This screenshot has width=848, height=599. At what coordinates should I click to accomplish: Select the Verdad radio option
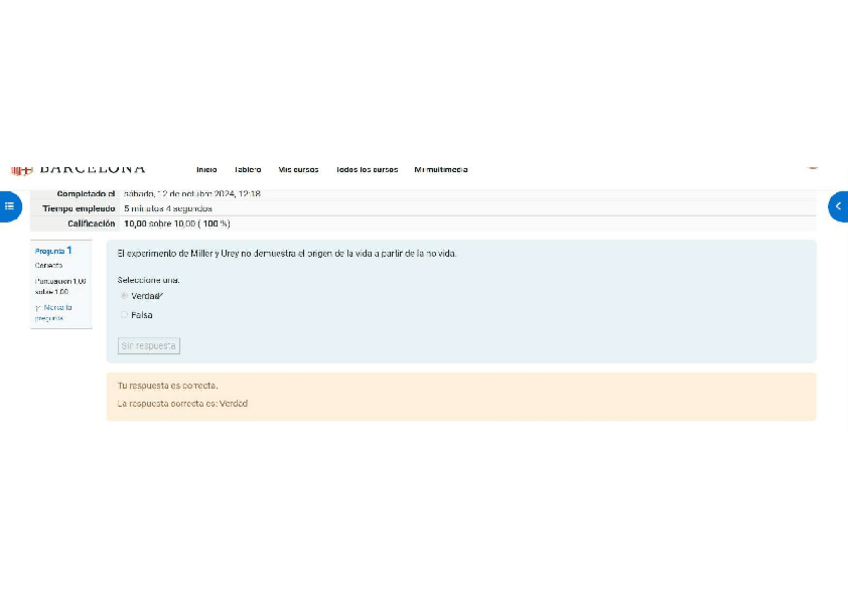(124, 296)
